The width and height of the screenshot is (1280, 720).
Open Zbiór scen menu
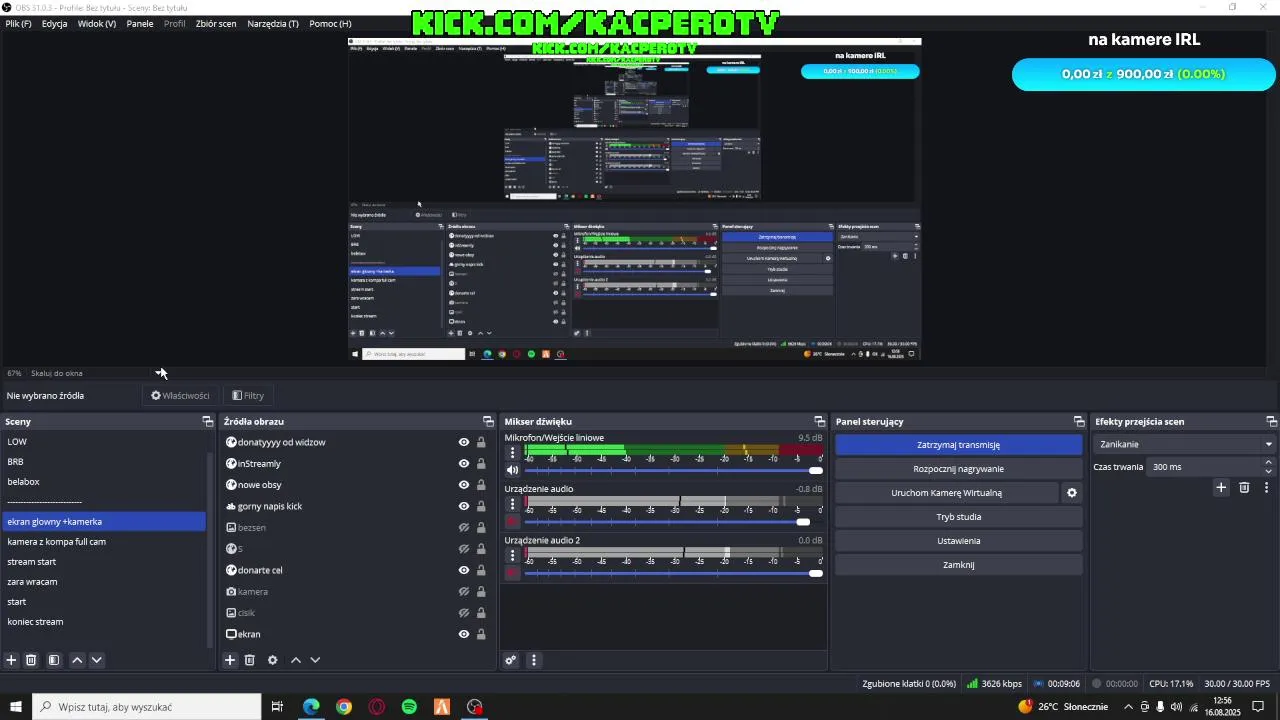216,23
